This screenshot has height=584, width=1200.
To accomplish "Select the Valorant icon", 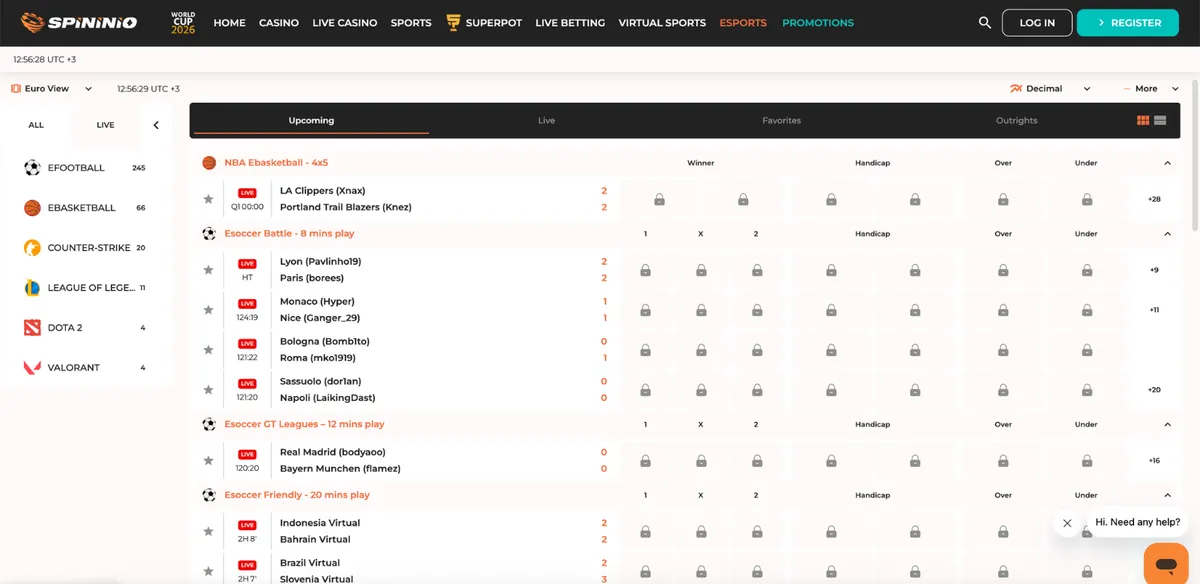I will click(32, 368).
